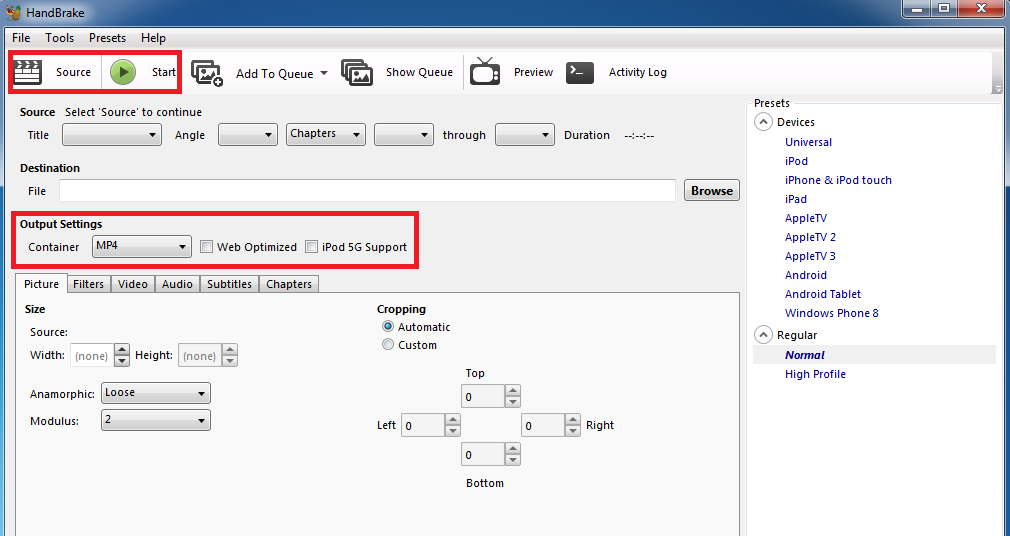Image resolution: width=1010 pixels, height=536 pixels.
Task: Select the Custom cropping radio button
Action: pos(388,345)
